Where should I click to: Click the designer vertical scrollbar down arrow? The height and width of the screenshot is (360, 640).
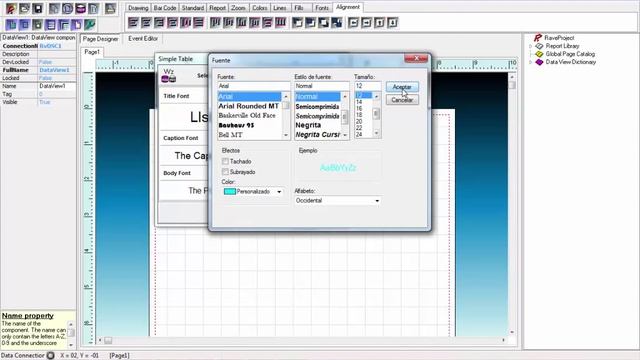[x=512, y=332]
